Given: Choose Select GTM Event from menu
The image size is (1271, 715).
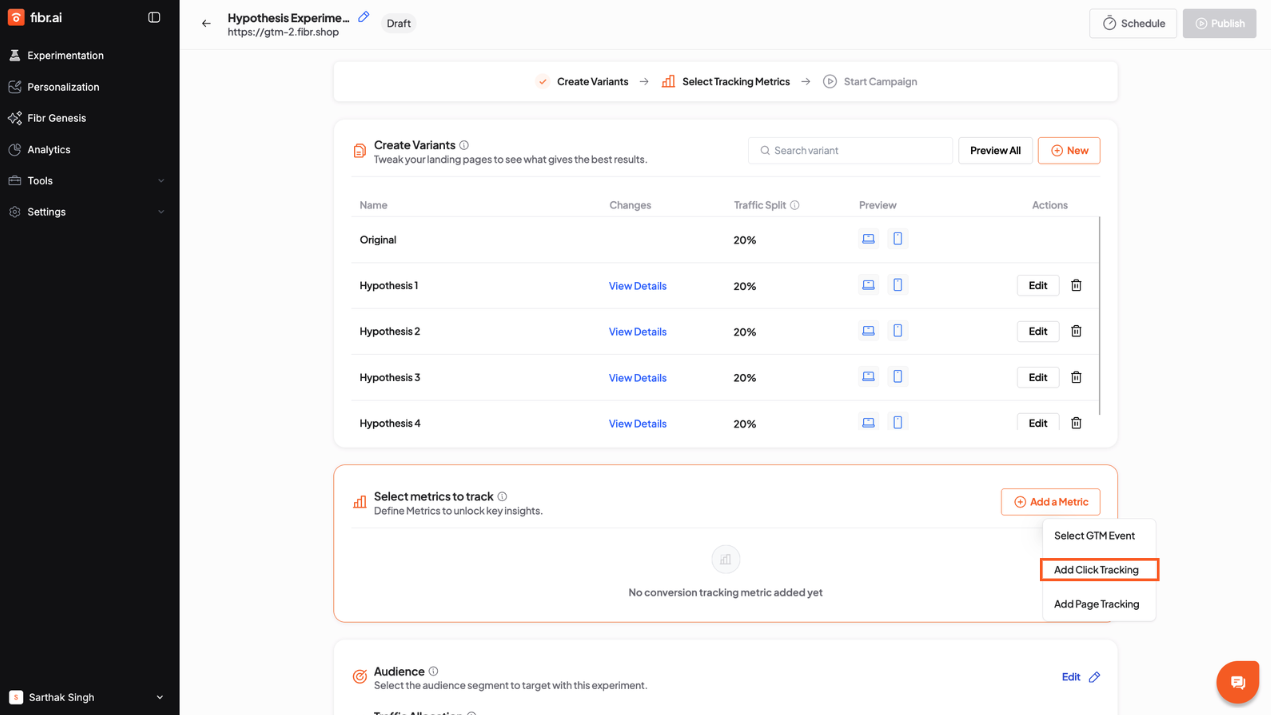Looking at the screenshot, I should click(1094, 536).
